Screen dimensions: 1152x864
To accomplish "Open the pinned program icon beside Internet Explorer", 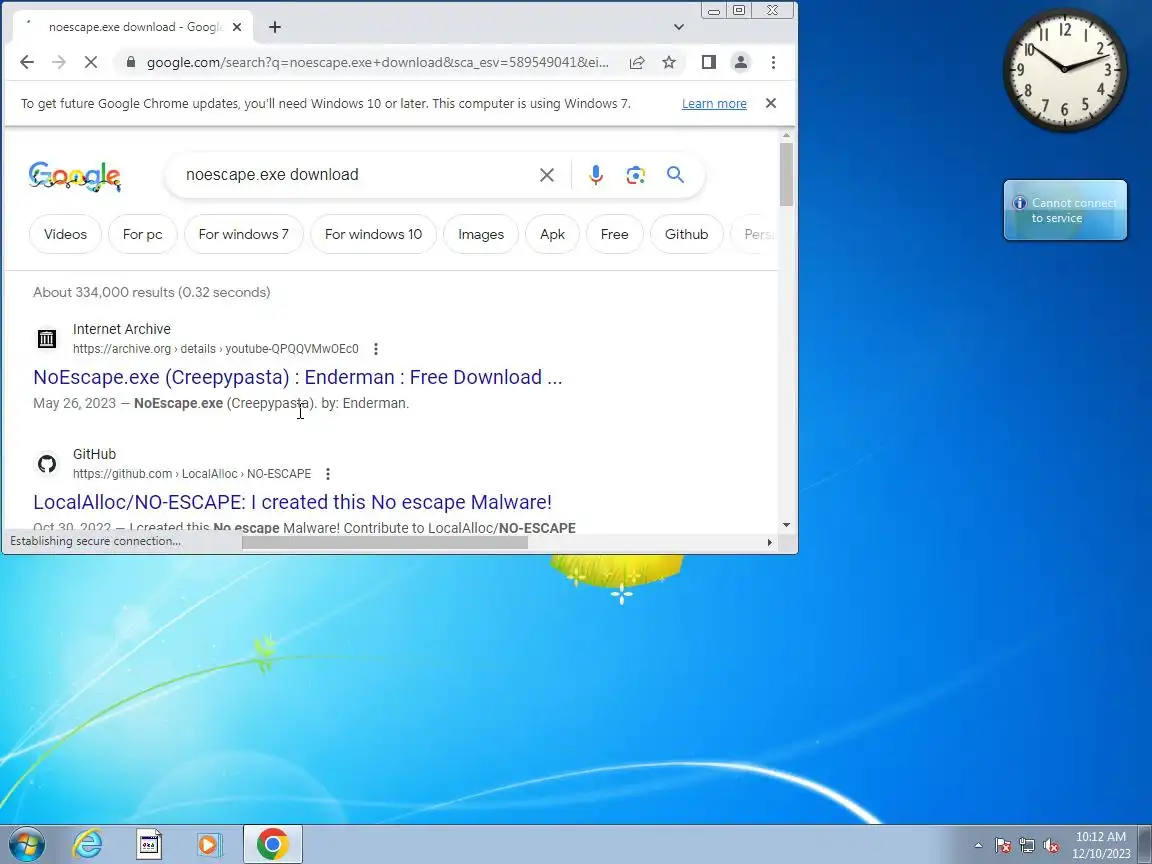I will [148, 844].
